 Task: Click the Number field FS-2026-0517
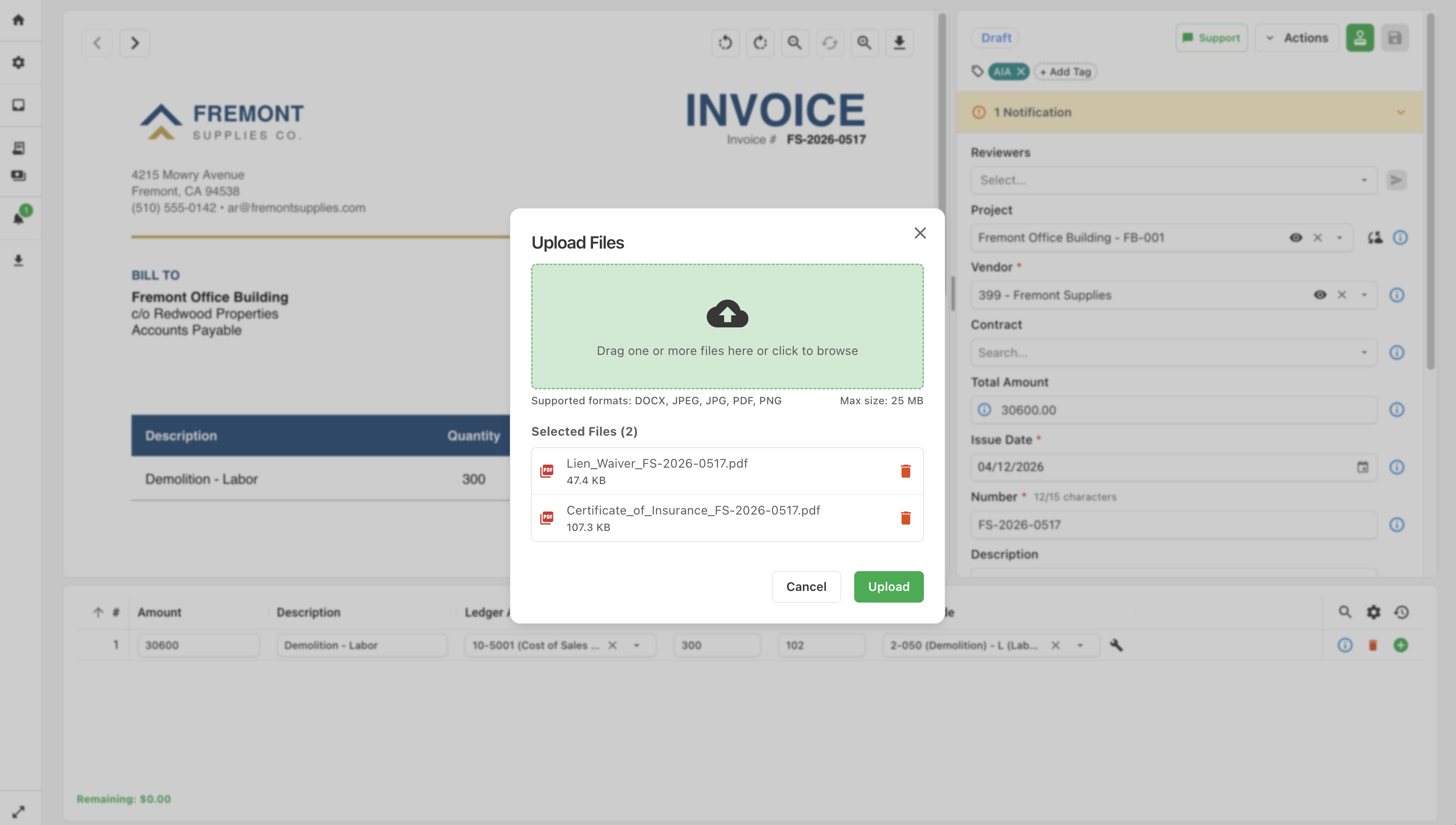pyautogui.click(x=1174, y=525)
